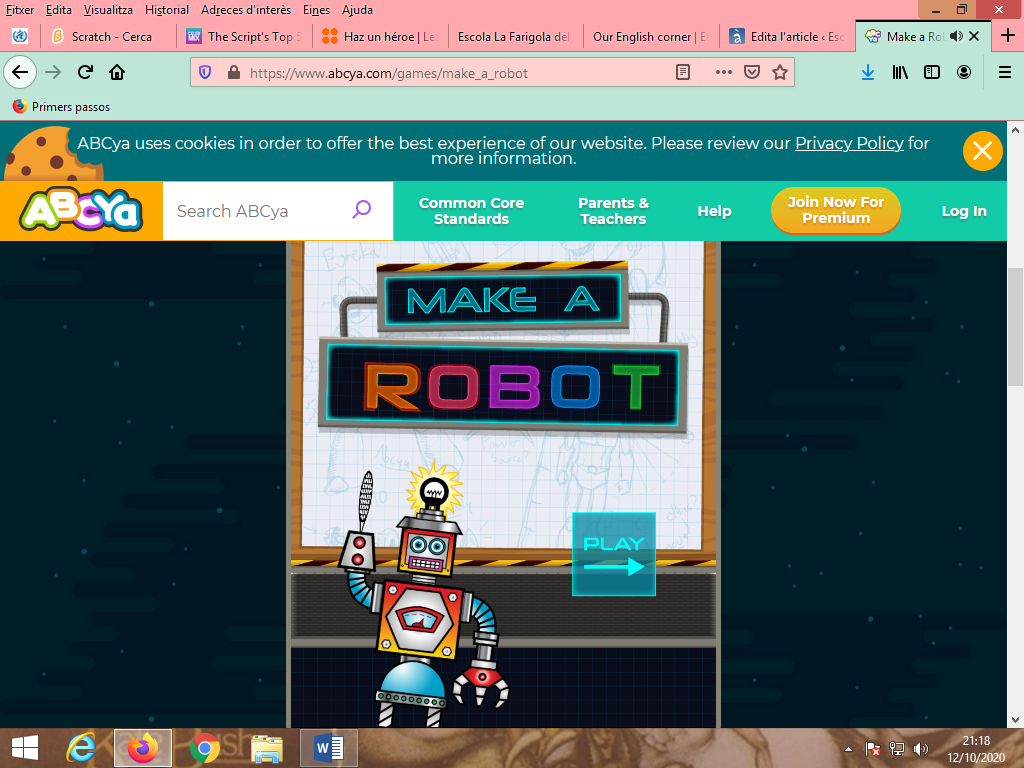Reload the page with the refresh icon
The height and width of the screenshot is (768, 1024).
pos(85,72)
